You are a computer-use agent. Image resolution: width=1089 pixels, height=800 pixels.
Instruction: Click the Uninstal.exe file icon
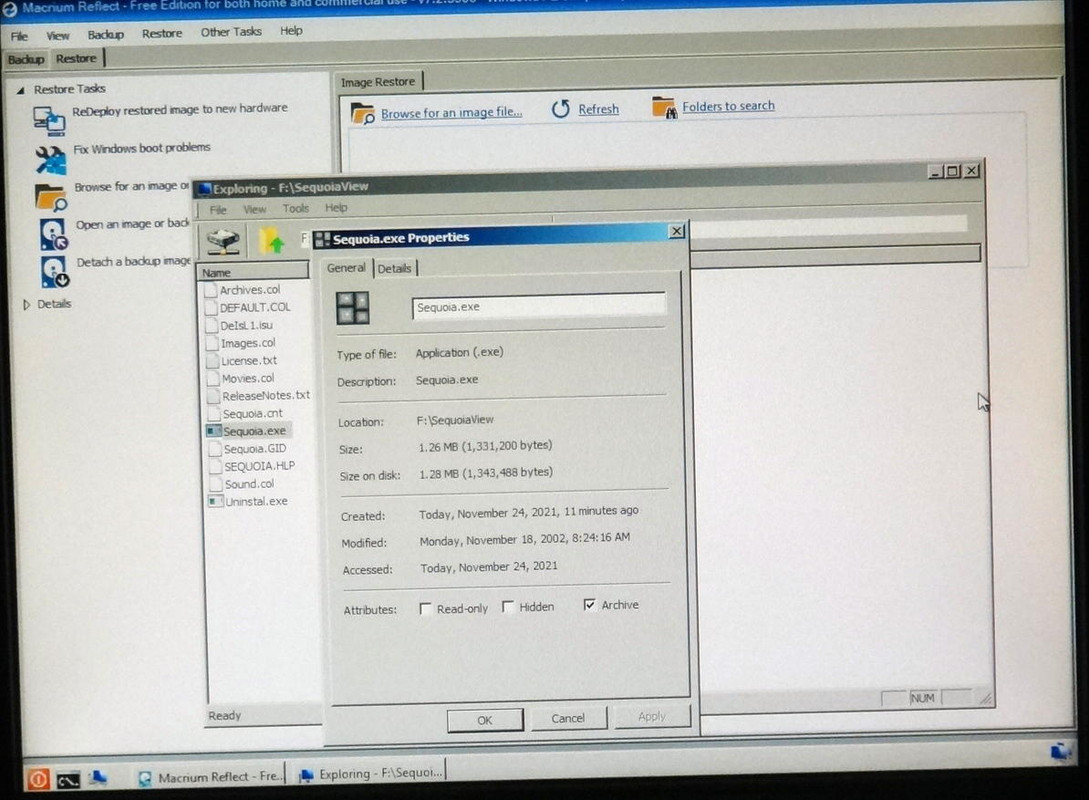(x=215, y=501)
